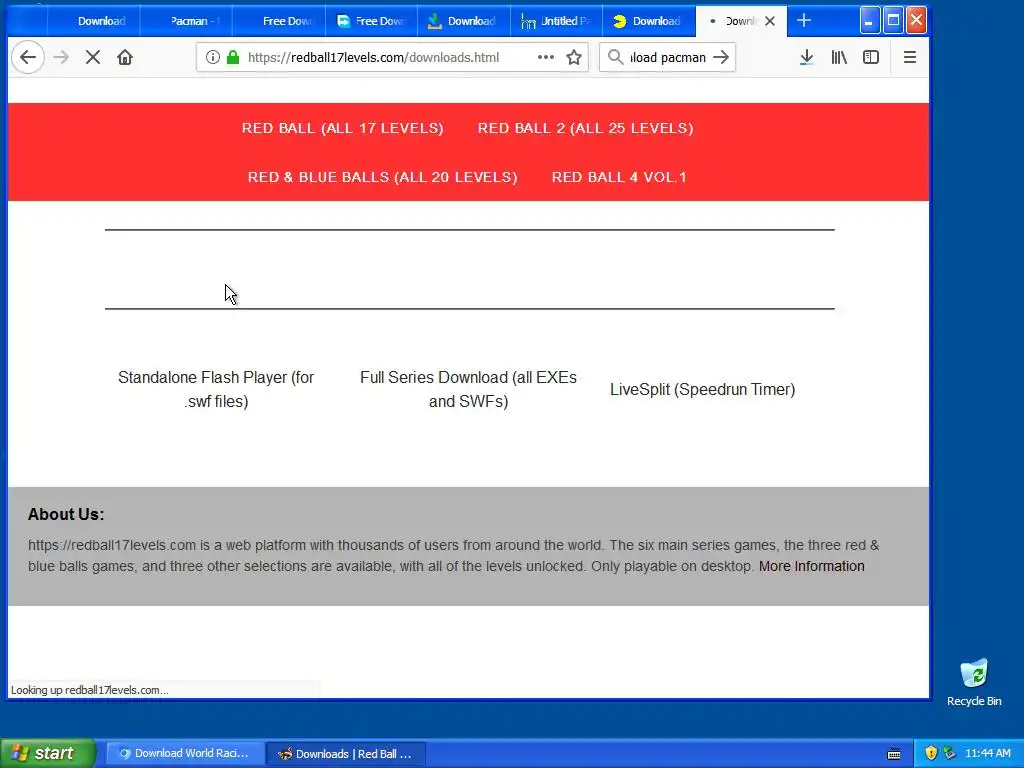Open LiveSplit (Speedrun Timer) download

pos(703,389)
